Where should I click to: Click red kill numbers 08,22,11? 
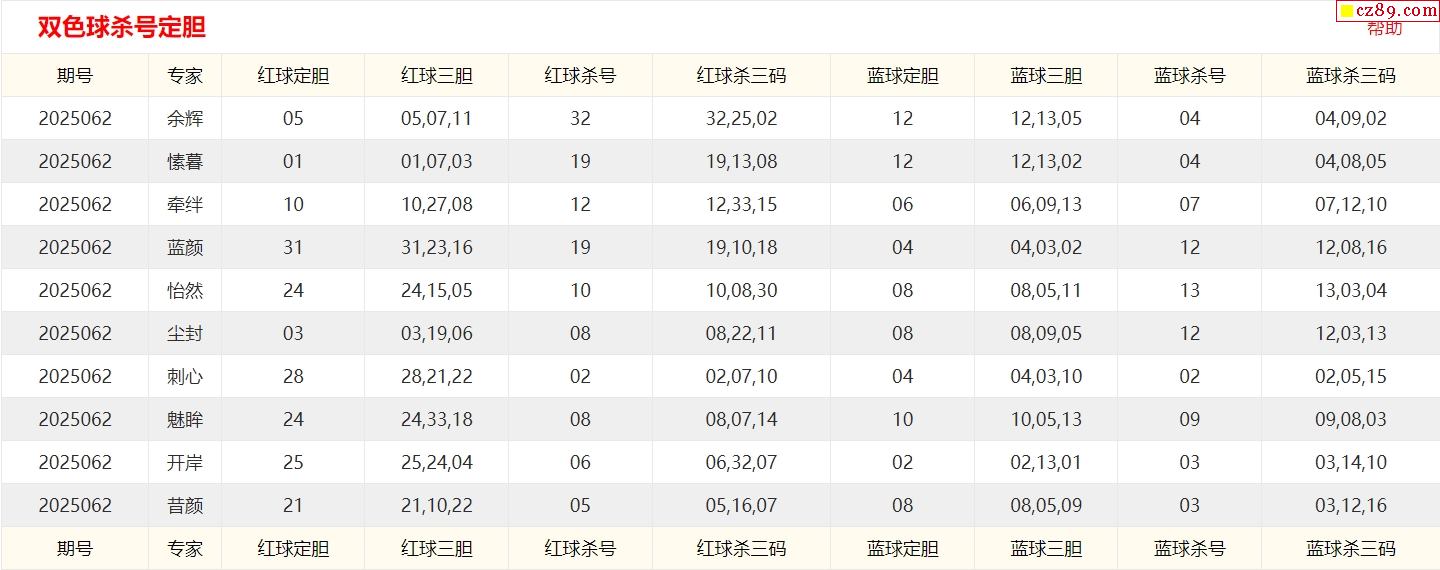click(x=741, y=334)
